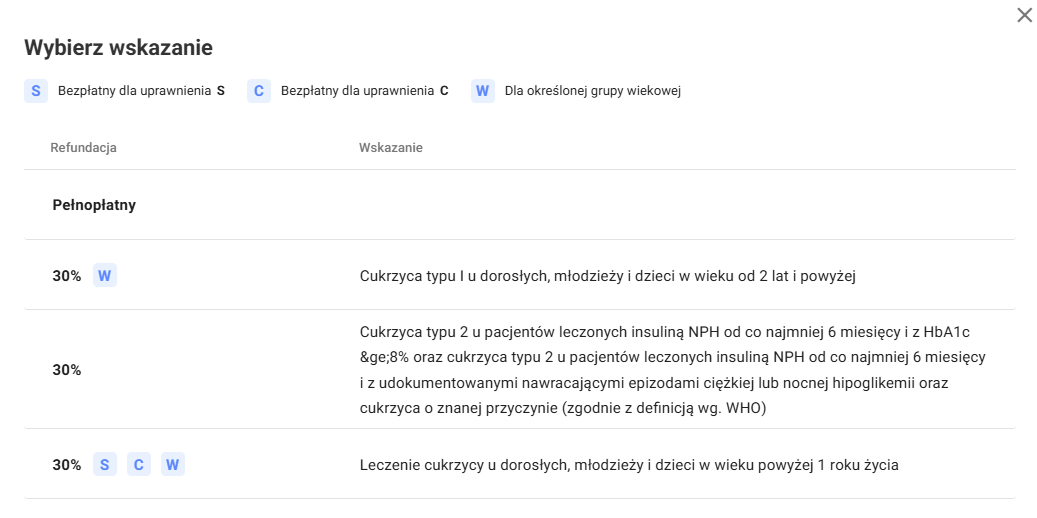Click C badge in the last row

(139, 465)
